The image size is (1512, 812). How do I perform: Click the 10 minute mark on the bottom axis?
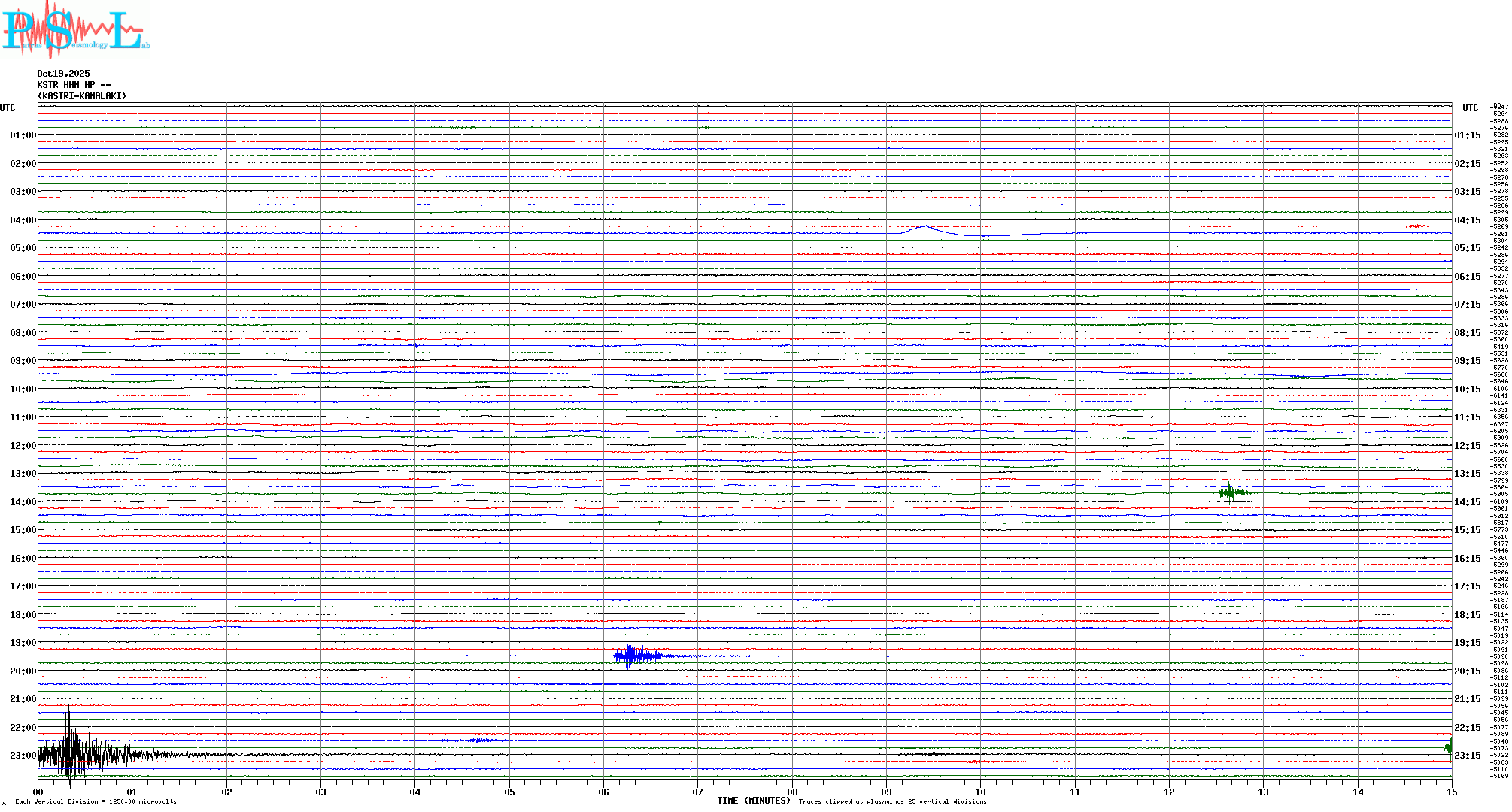pyautogui.click(x=980, y=792)
